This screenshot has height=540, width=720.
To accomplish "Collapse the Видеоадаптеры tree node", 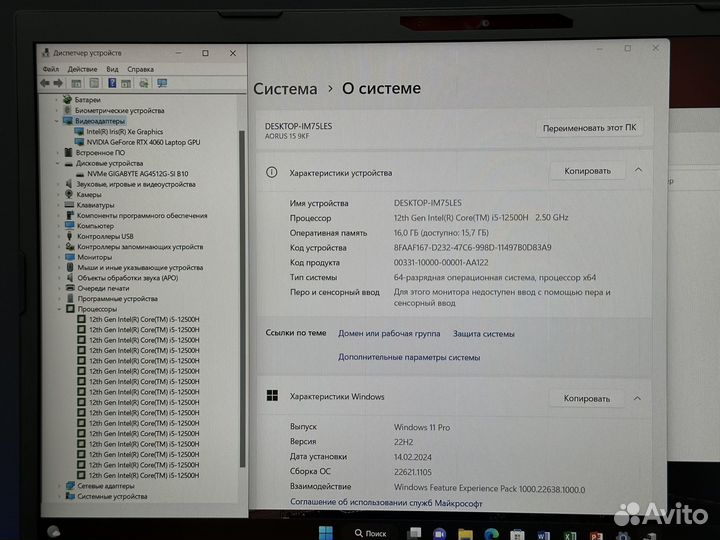I will click(x=57, y=121).
